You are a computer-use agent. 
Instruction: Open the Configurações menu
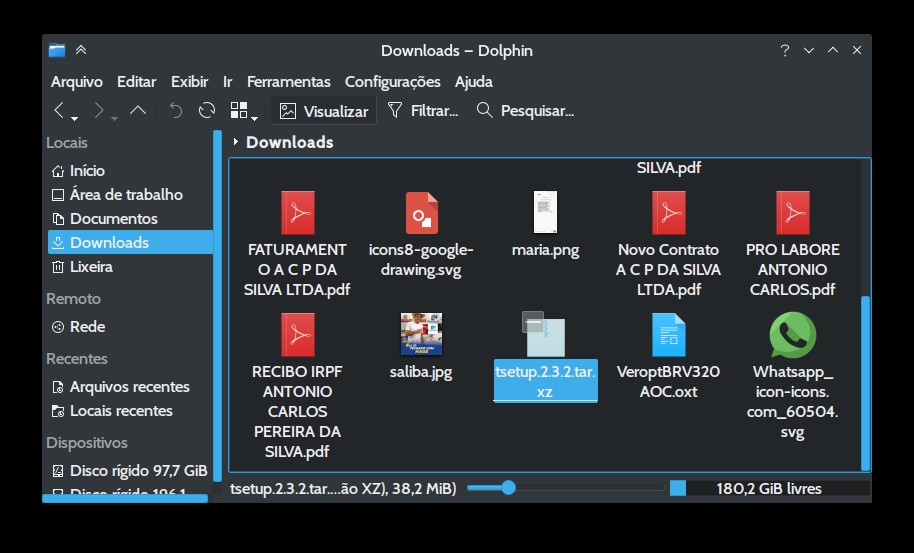tap(393, 82)
